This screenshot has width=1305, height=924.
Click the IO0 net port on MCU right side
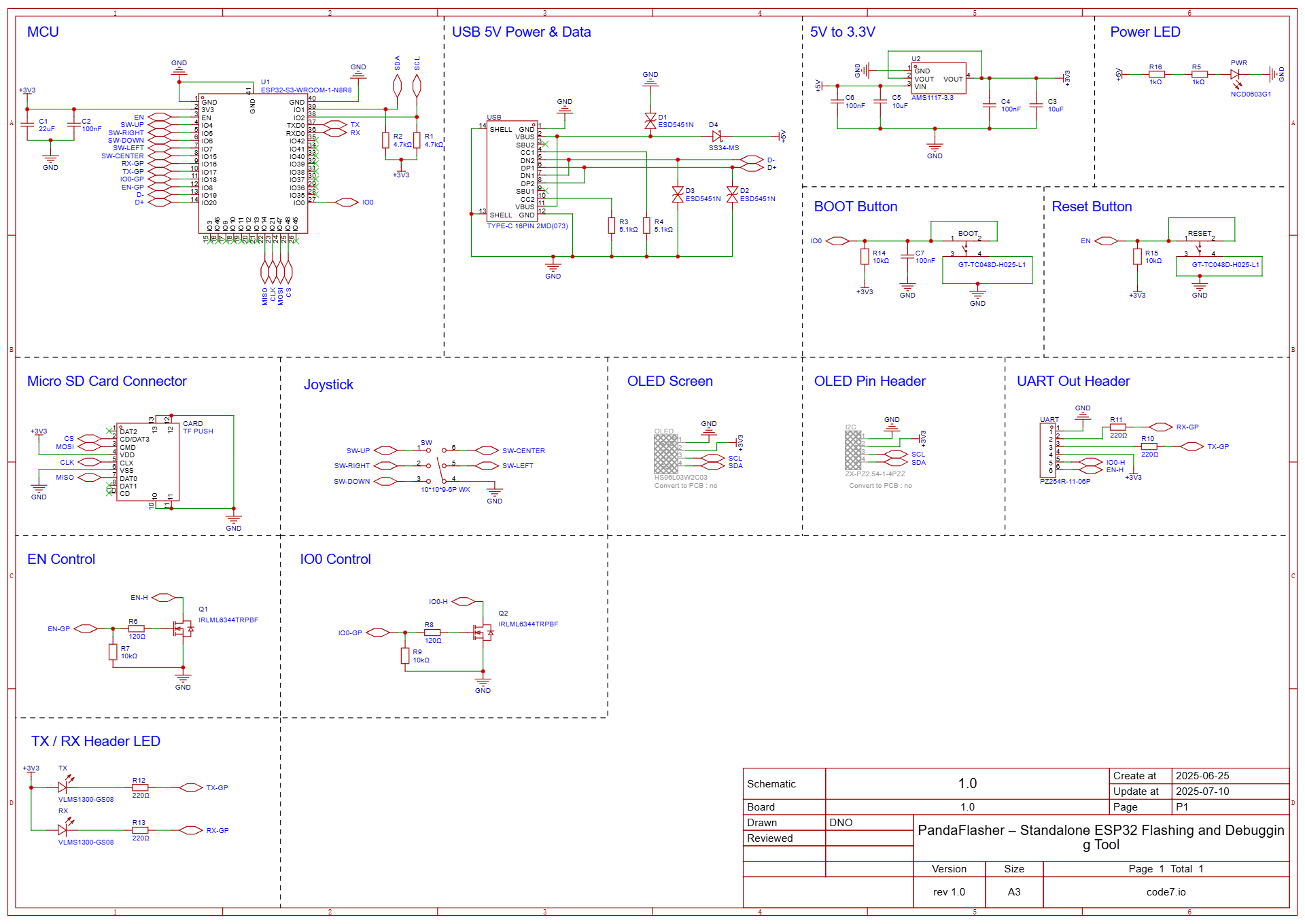coord(347,202)
